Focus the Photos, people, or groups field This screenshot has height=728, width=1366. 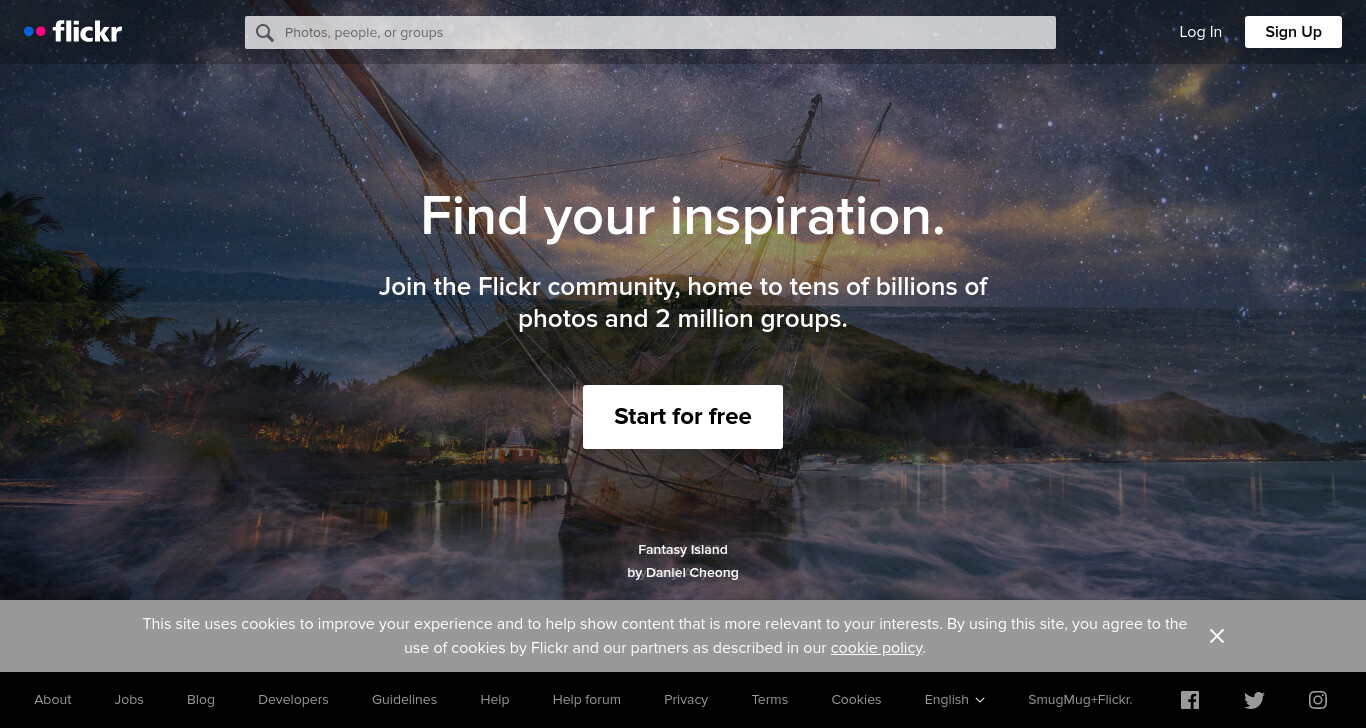(x=650, y=32)
